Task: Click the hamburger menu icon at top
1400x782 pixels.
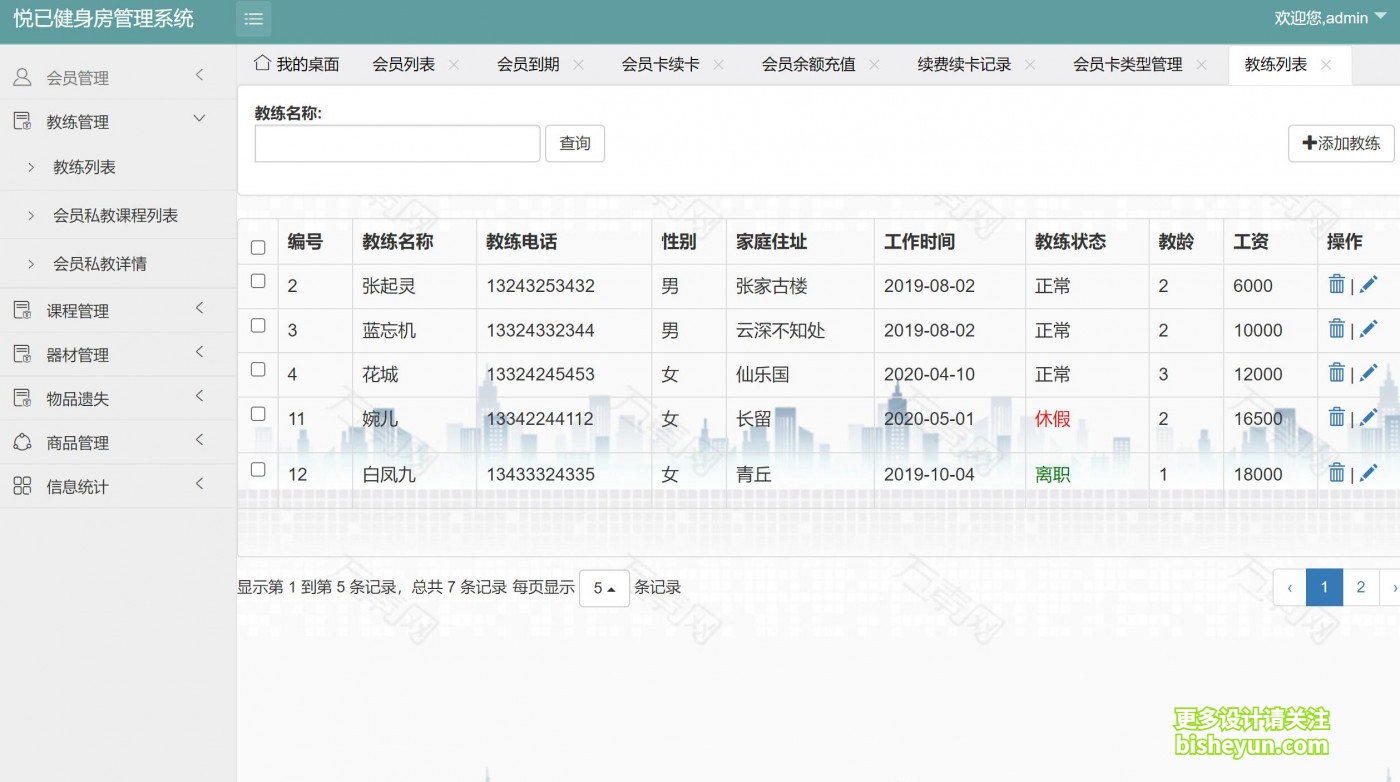Action: coord(253,18)
